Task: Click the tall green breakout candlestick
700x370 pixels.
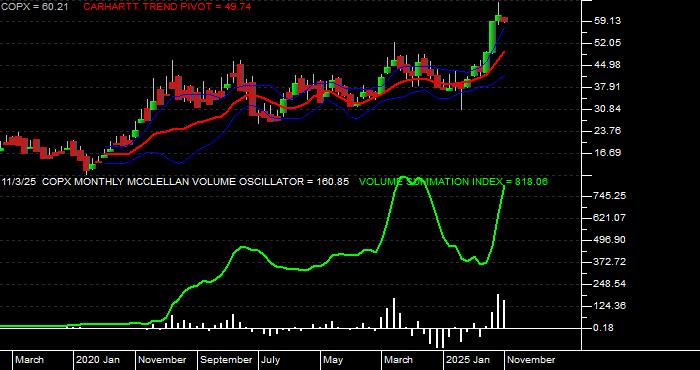Action: [x=492, y=37]
